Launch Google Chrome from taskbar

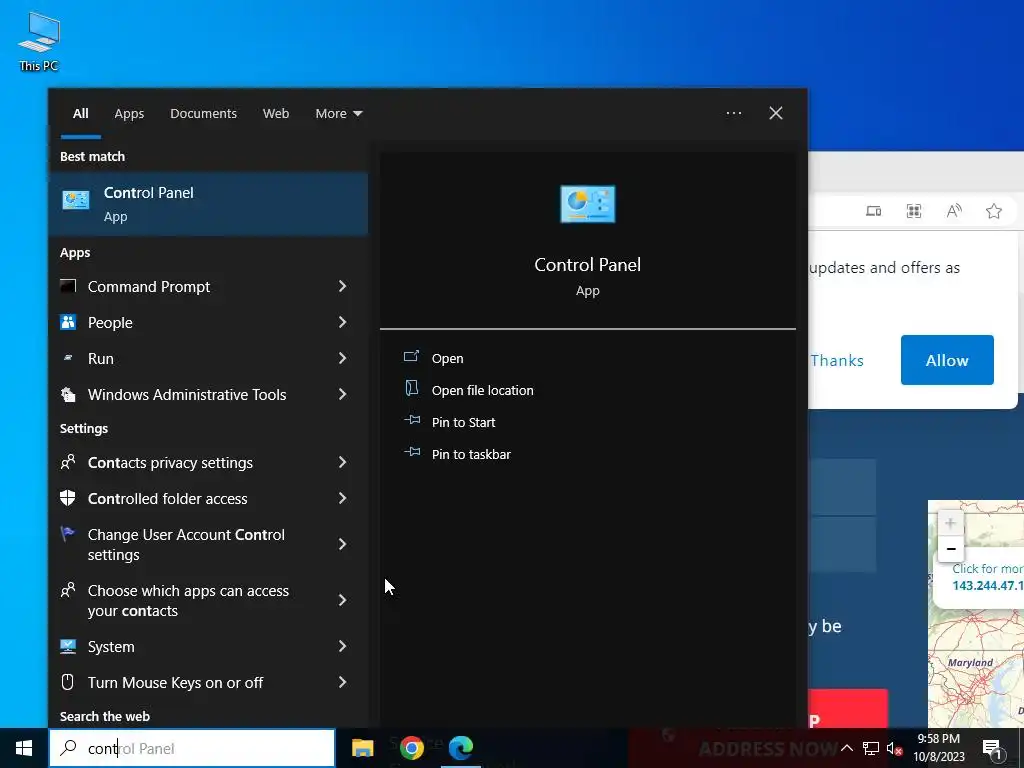411,748
